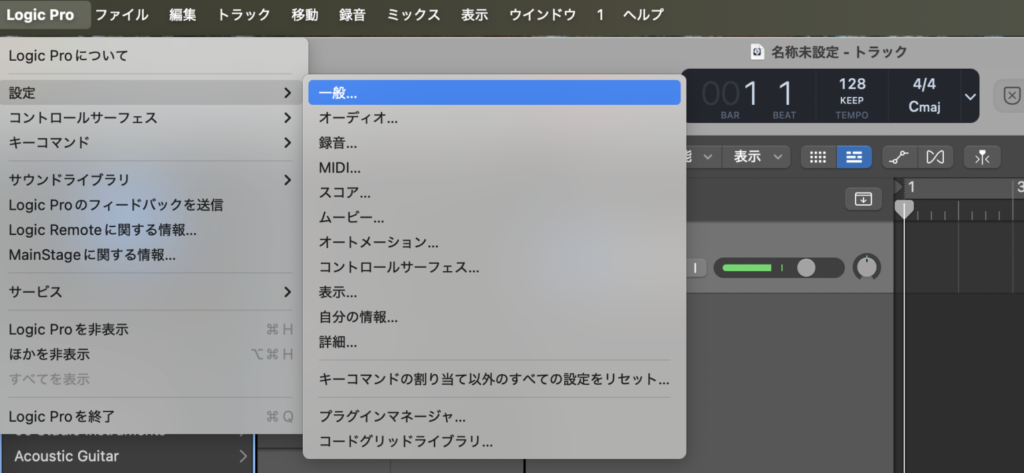The height and width of the screenshot is (473, 1024).
Task: Open the 編集 menu
Action: [x=183, y=14]
